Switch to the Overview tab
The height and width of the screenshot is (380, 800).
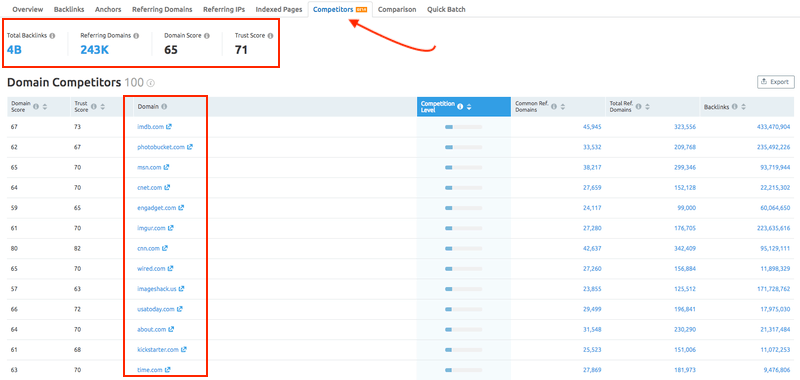[x=28, y=9]
